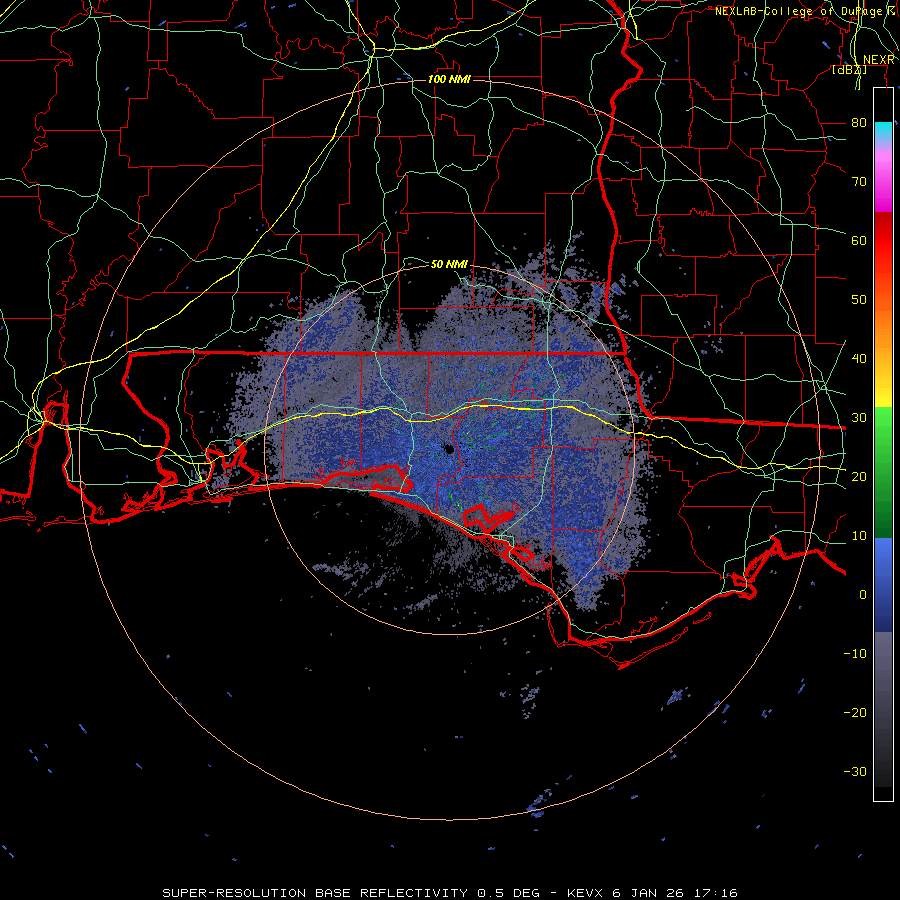Screen dimensions: 900x900
Task: Click the 10 dBZ label on the legend
Action: coord(859,536)
